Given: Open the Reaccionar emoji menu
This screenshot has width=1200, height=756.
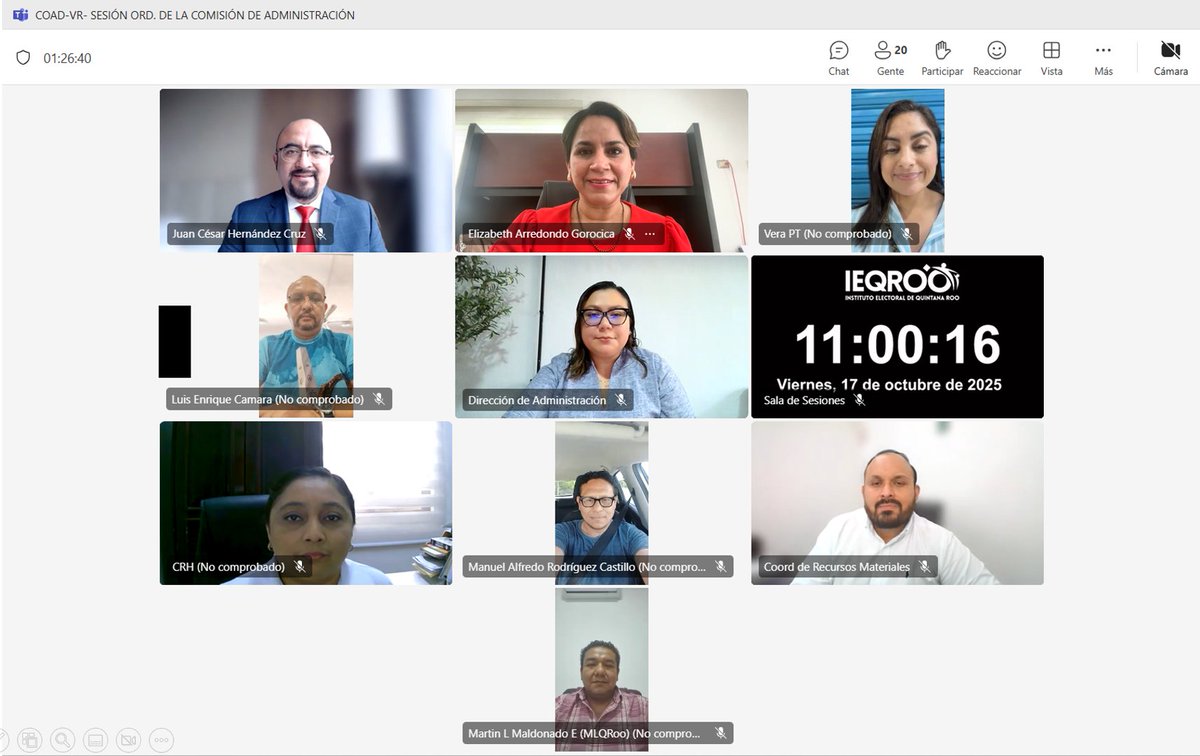Looking at the screenshot, I should (x=997, y=58).
